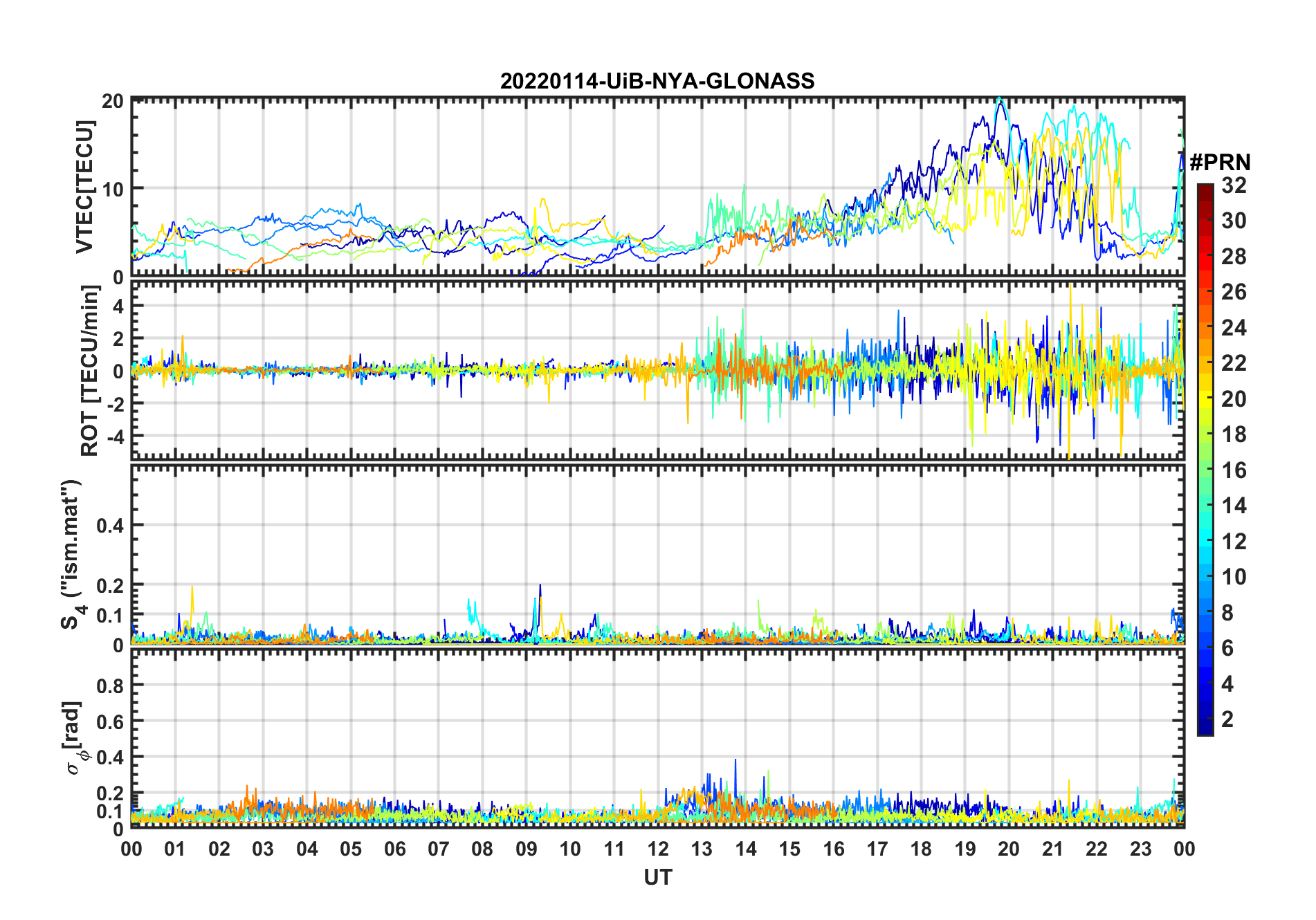Click the ROT [TECU/min] axis label
The width and height of the screenshot is (1316, 920).
tap(89, 371)
